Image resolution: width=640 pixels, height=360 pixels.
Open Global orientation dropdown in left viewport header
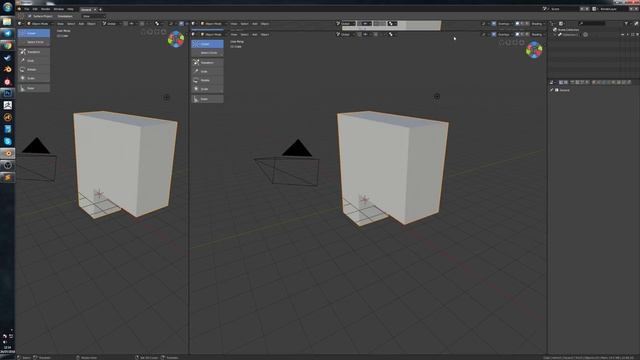pyautogui.click(x=110, y=24)
